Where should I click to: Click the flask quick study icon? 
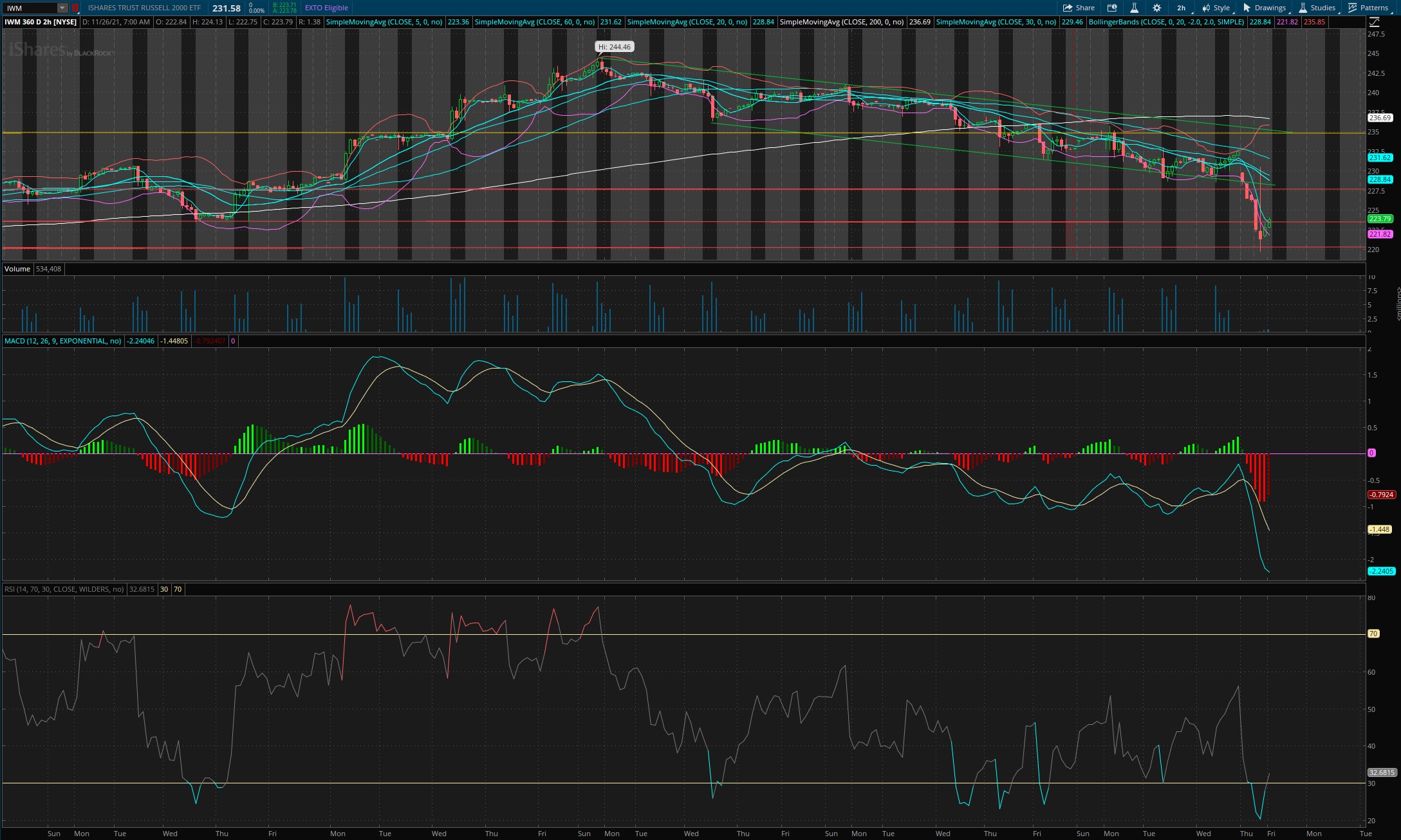[1134, 8]
